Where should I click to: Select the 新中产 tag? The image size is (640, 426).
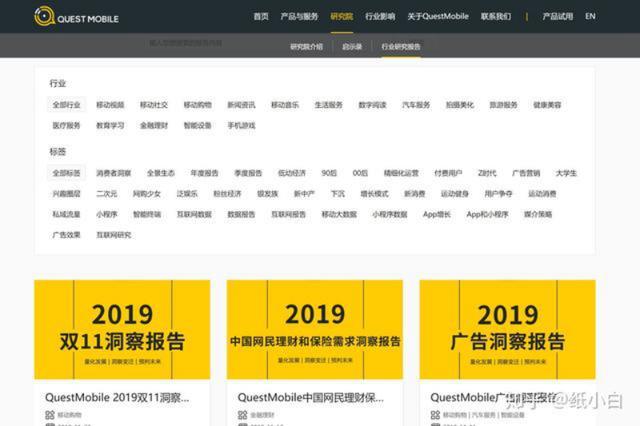point(304,193)
